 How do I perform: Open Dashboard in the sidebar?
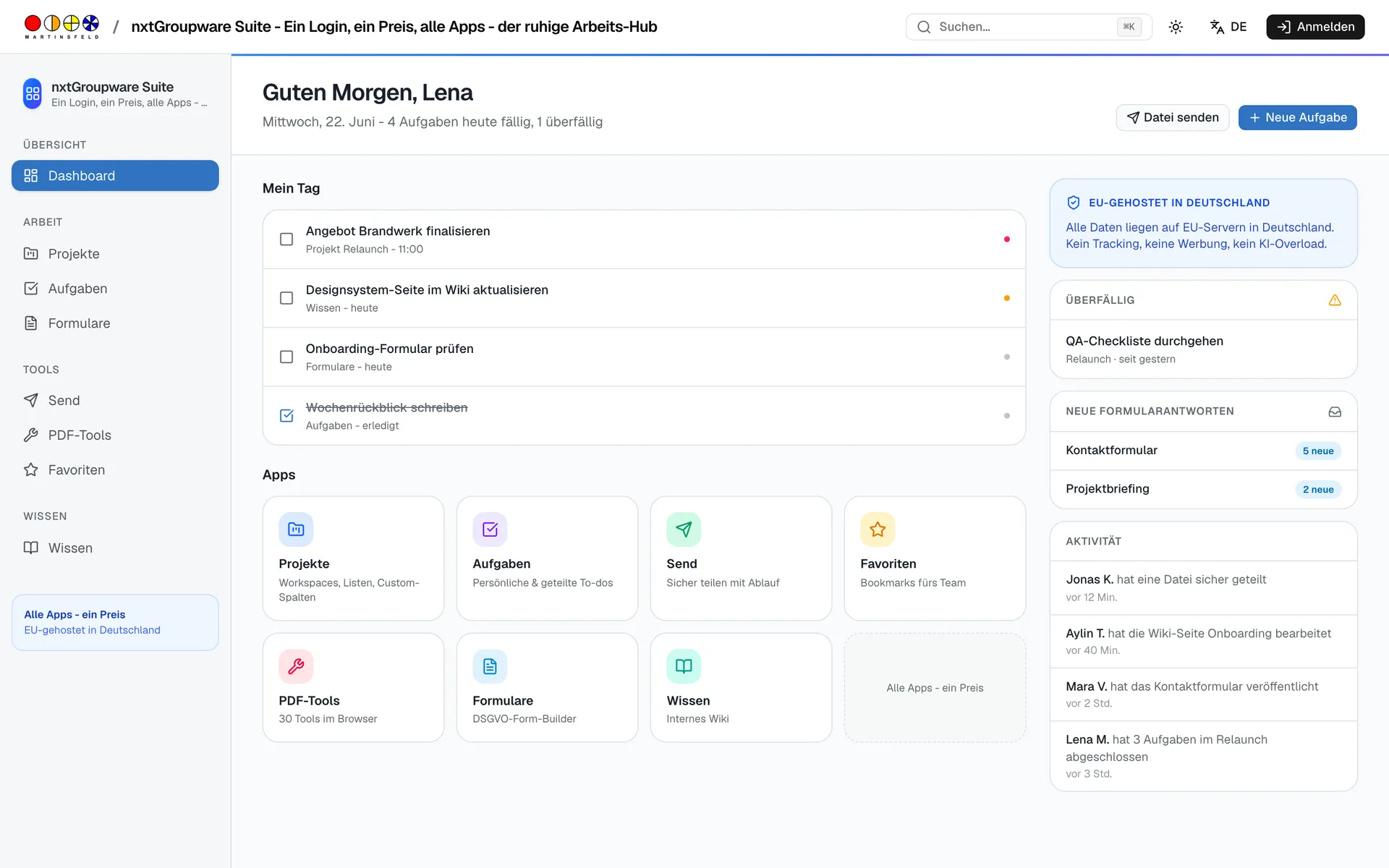click(115, 176)
